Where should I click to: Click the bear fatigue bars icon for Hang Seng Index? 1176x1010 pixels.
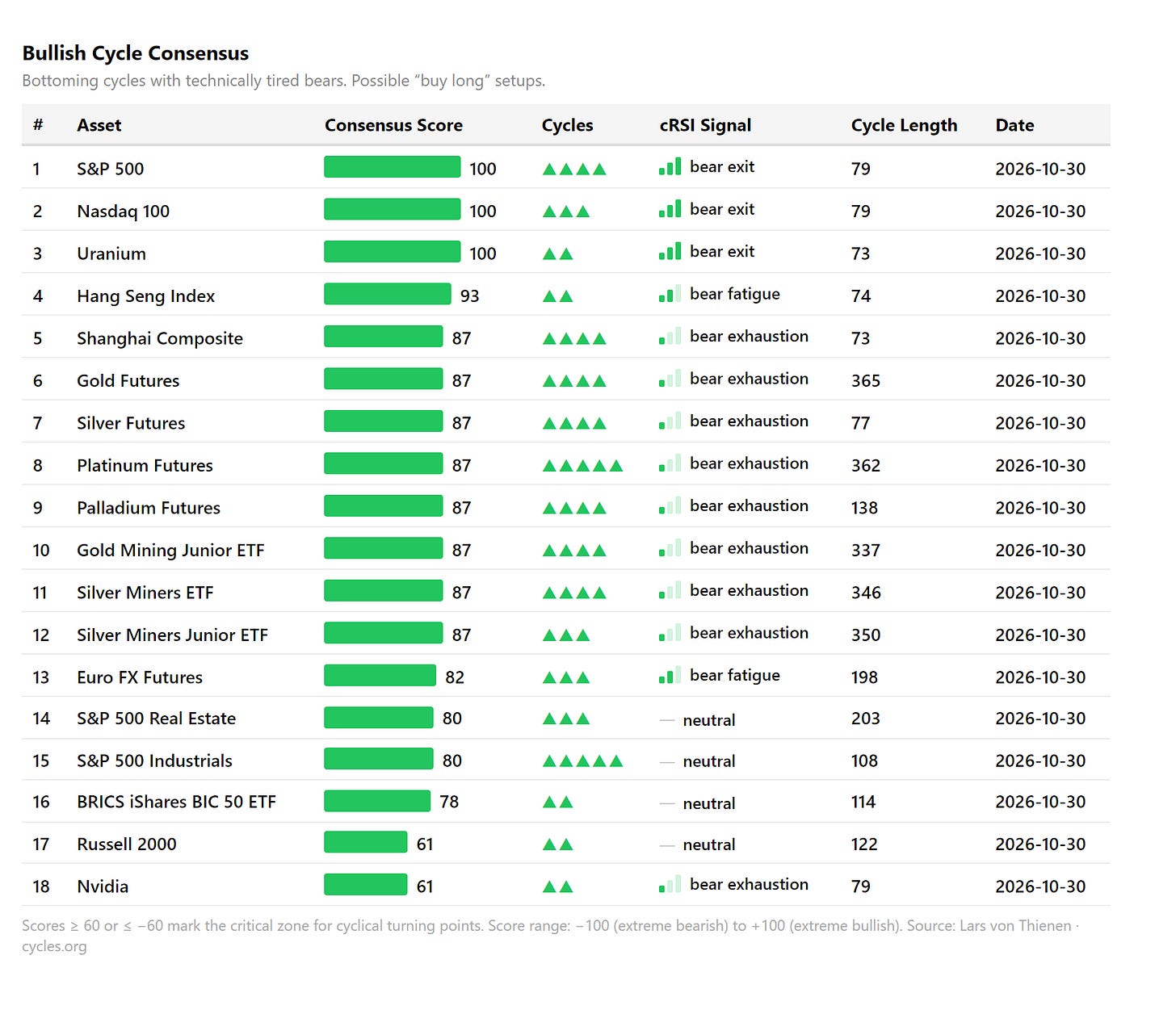[670, 294]
